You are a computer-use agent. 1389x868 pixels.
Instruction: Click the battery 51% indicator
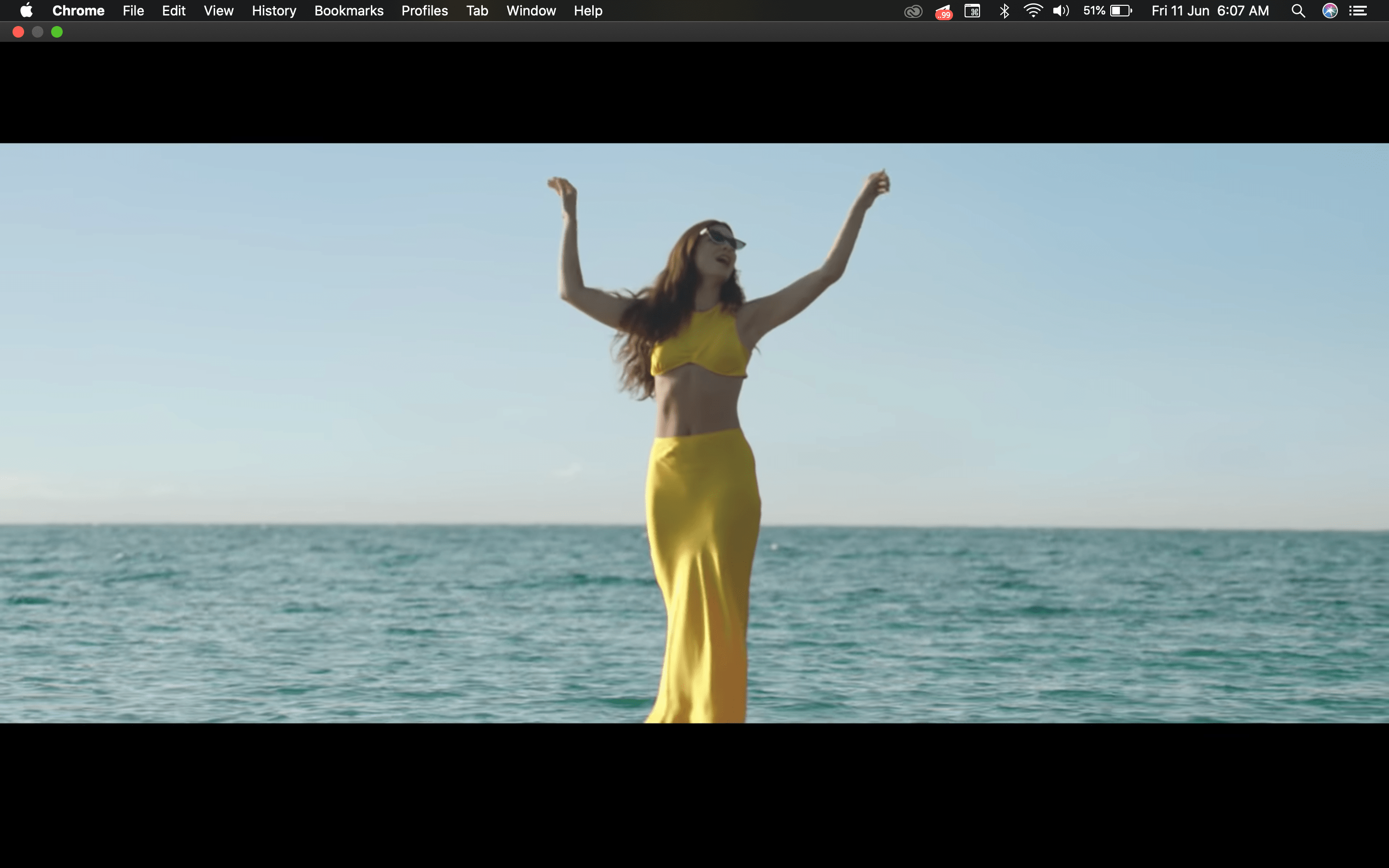[x=1107, y=11]
